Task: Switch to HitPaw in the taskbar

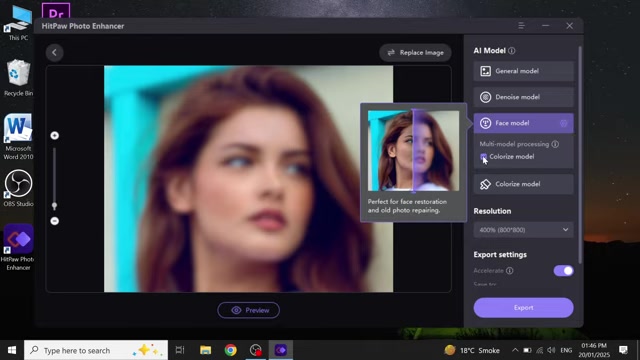Action: 280,350
